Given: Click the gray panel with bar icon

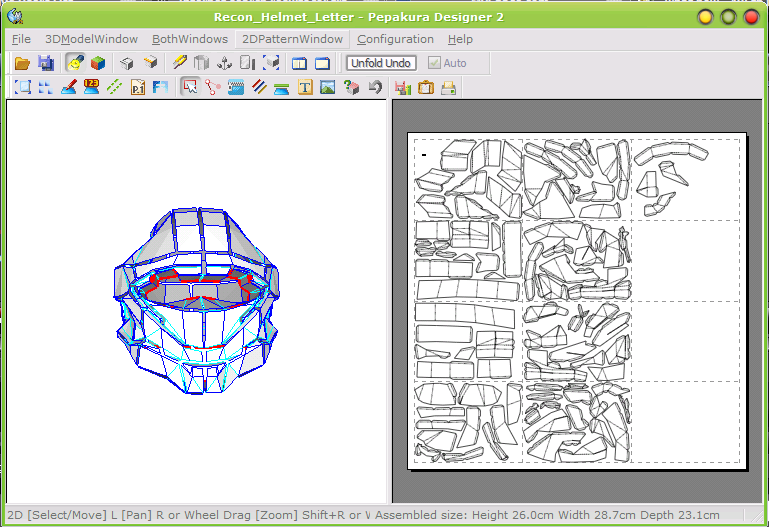Looking at the screenshot, I should [248, 63].
